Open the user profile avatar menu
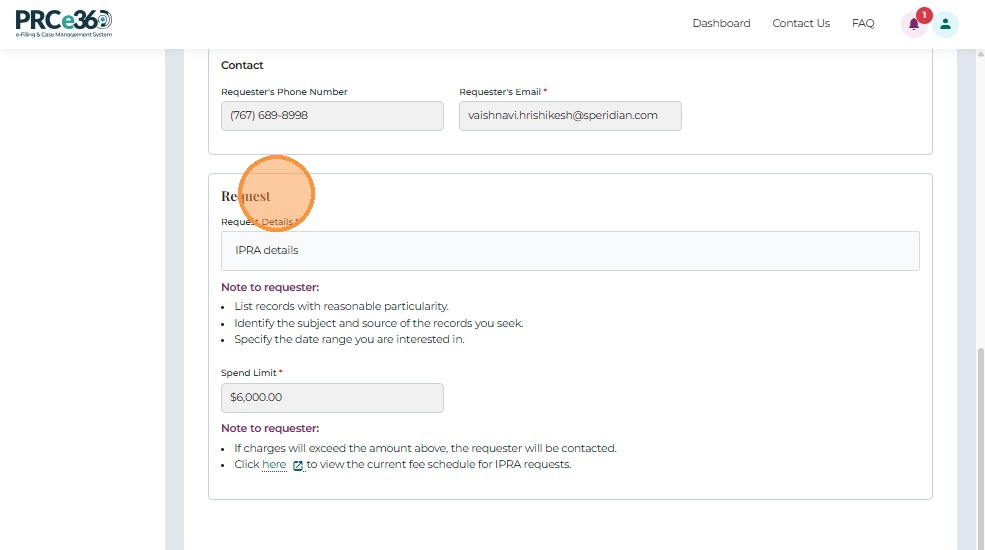The height and width of the screenshot is (550, 985). (945, 25)
